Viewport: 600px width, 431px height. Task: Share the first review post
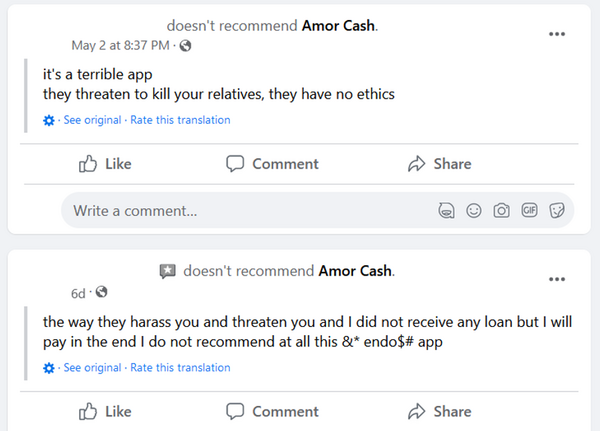click(x=439, y=164)
